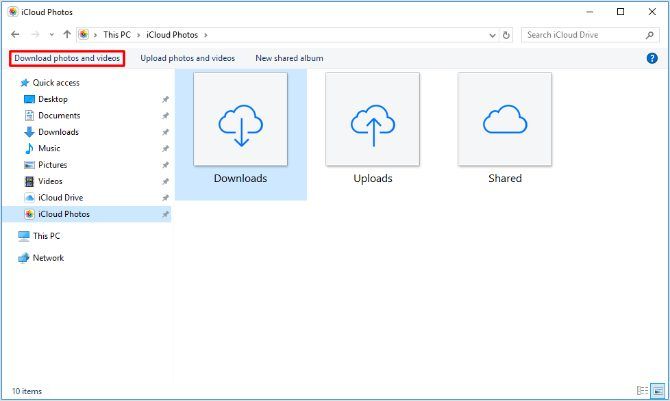Viewport: 670px width, 401px height.
Task: Click iCloud Photos breadcrumb in address bar
Action: [x=172, y=35]
